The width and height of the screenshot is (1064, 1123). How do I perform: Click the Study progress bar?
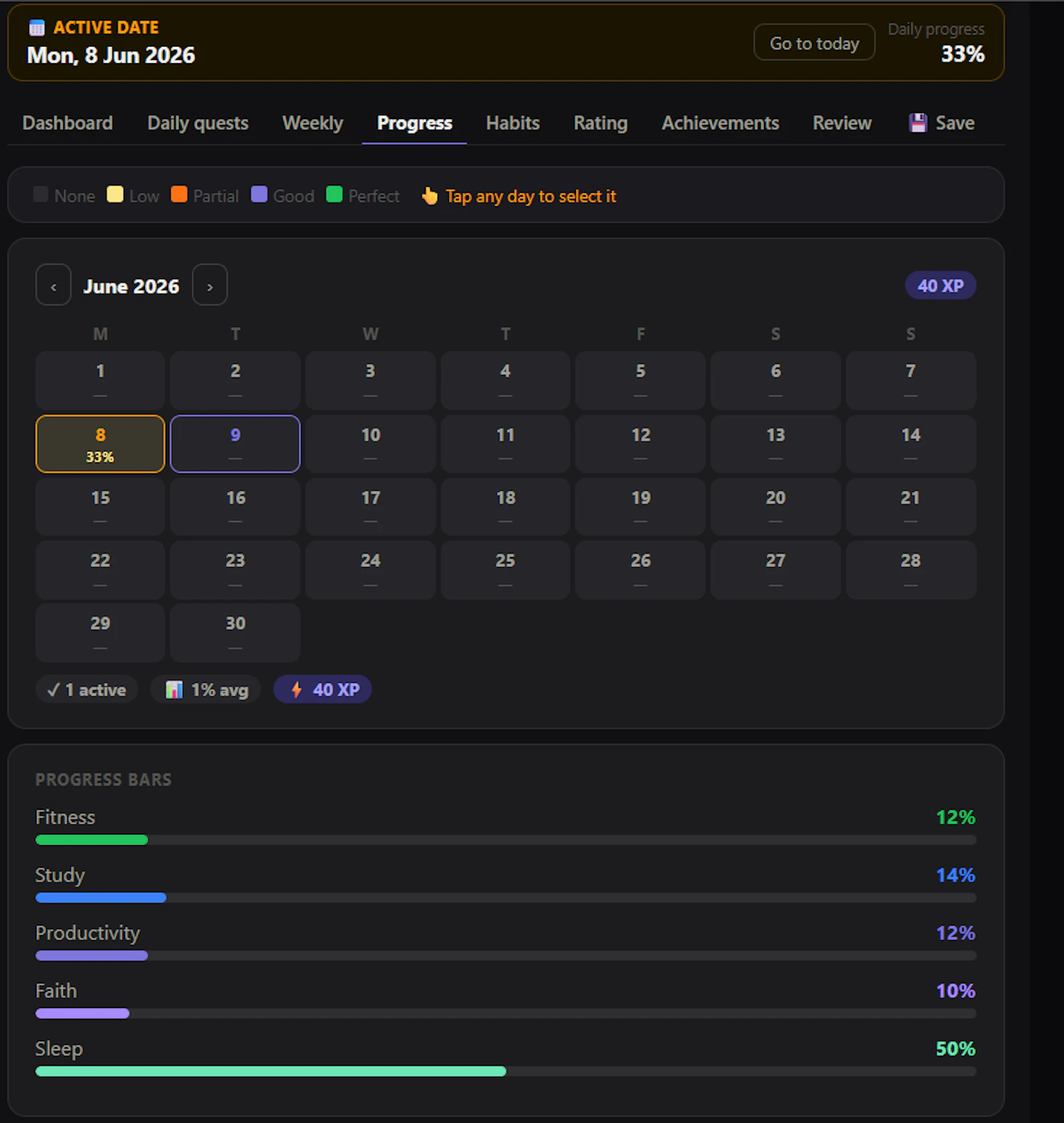pyautogui.click(x=505, y=898)
